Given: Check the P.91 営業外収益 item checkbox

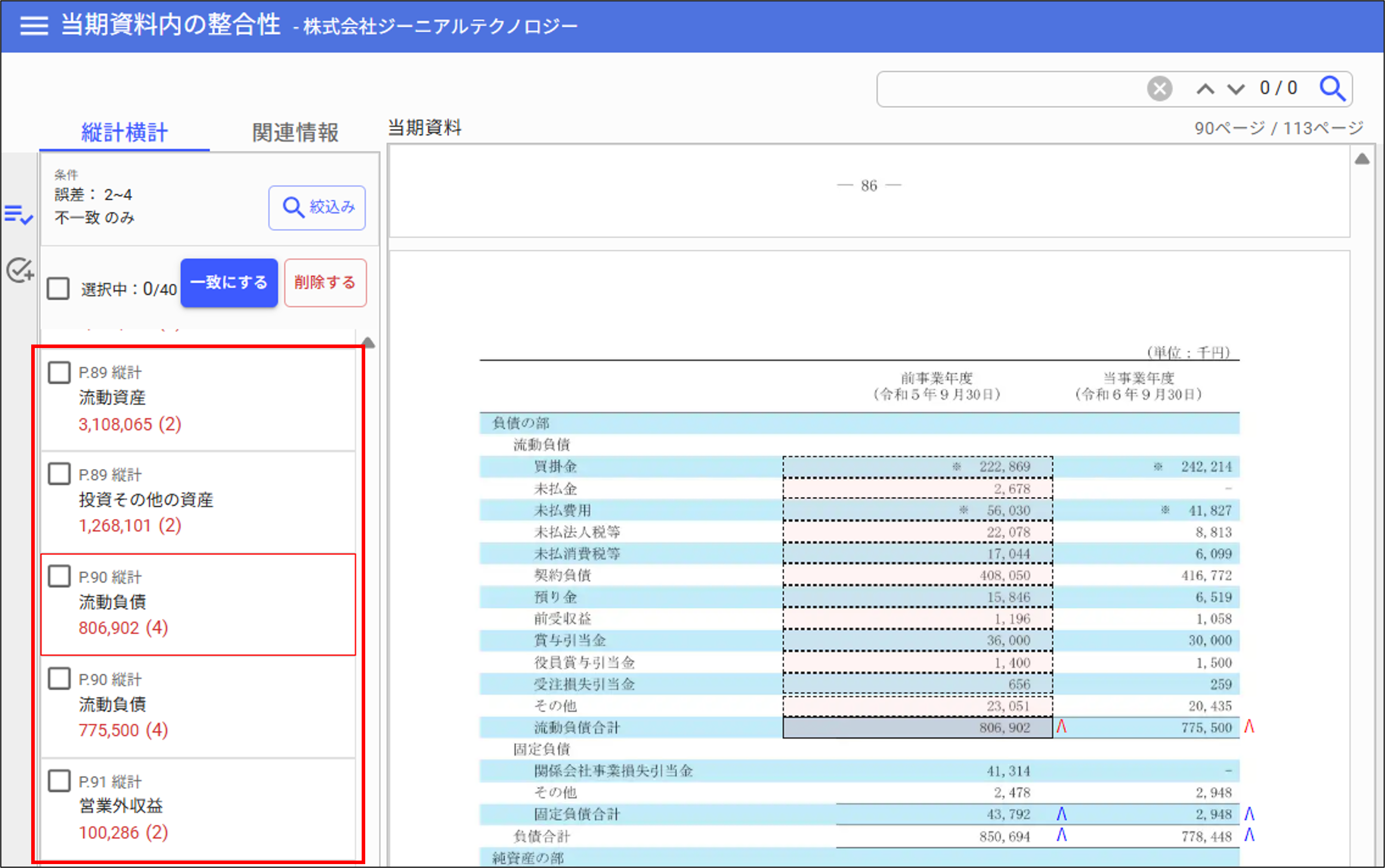Looking at the screenshot, I should (59, 781).
